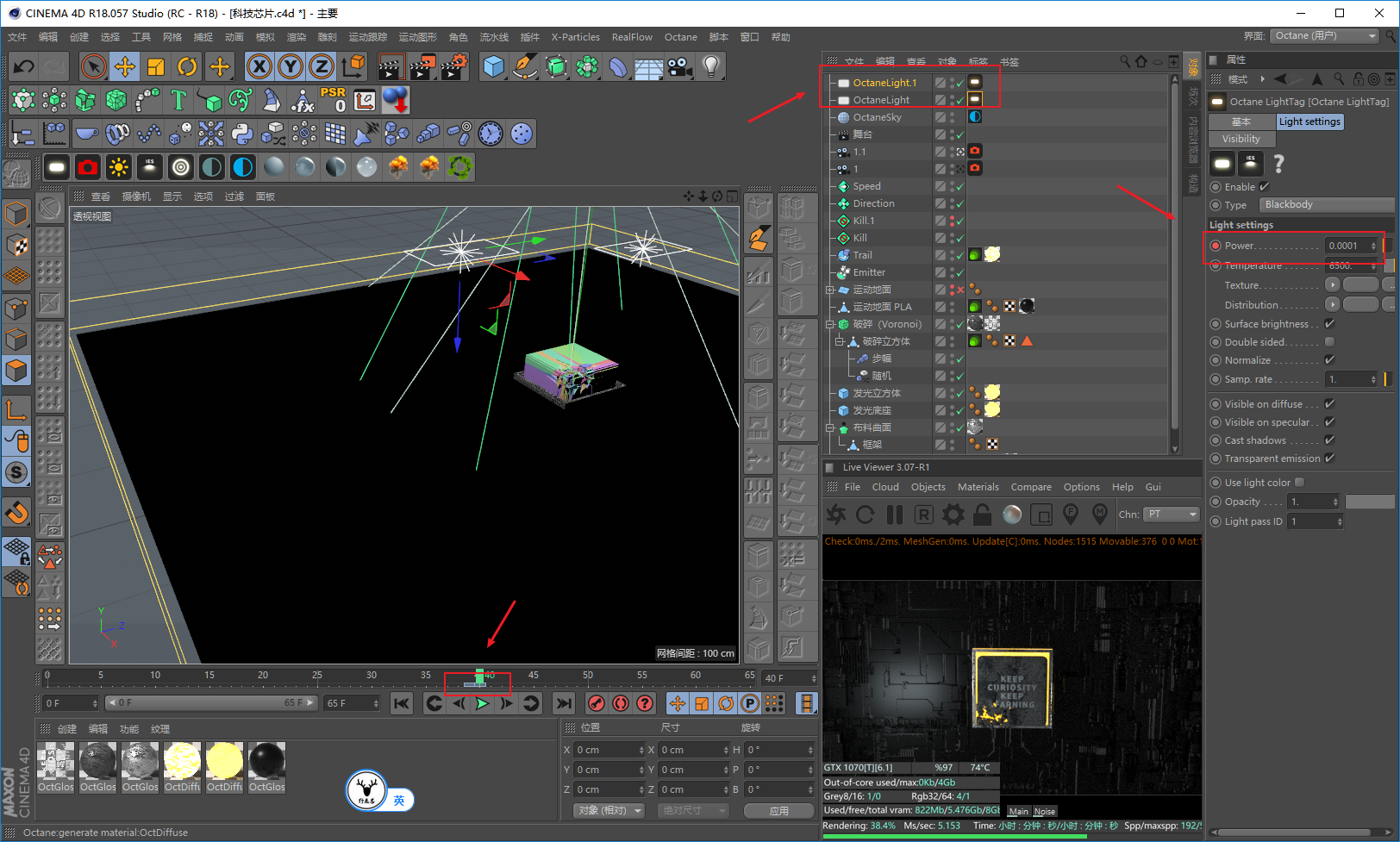The width and height of the screenshot is (1400, 842).
Task: Add a Cube primitive object
Action: (494, 66)
